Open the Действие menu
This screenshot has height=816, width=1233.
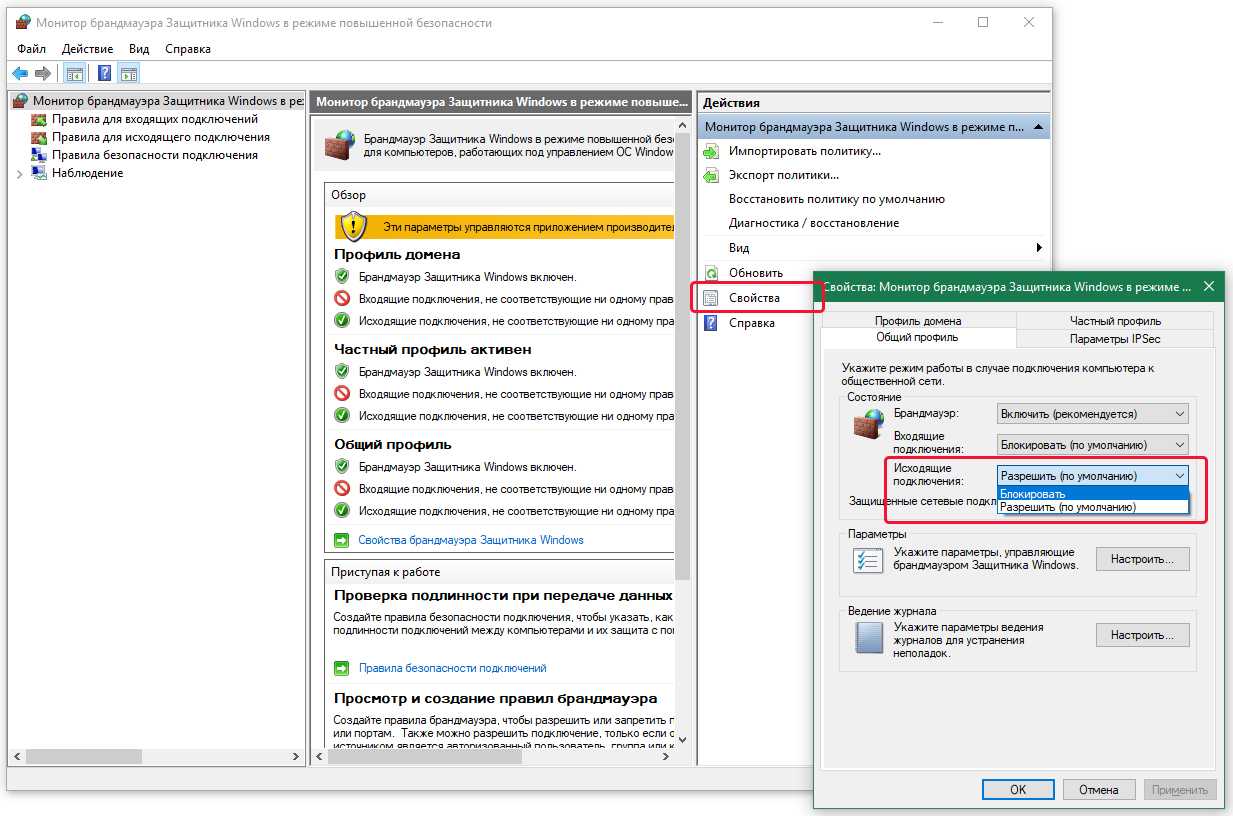(88, 48)
